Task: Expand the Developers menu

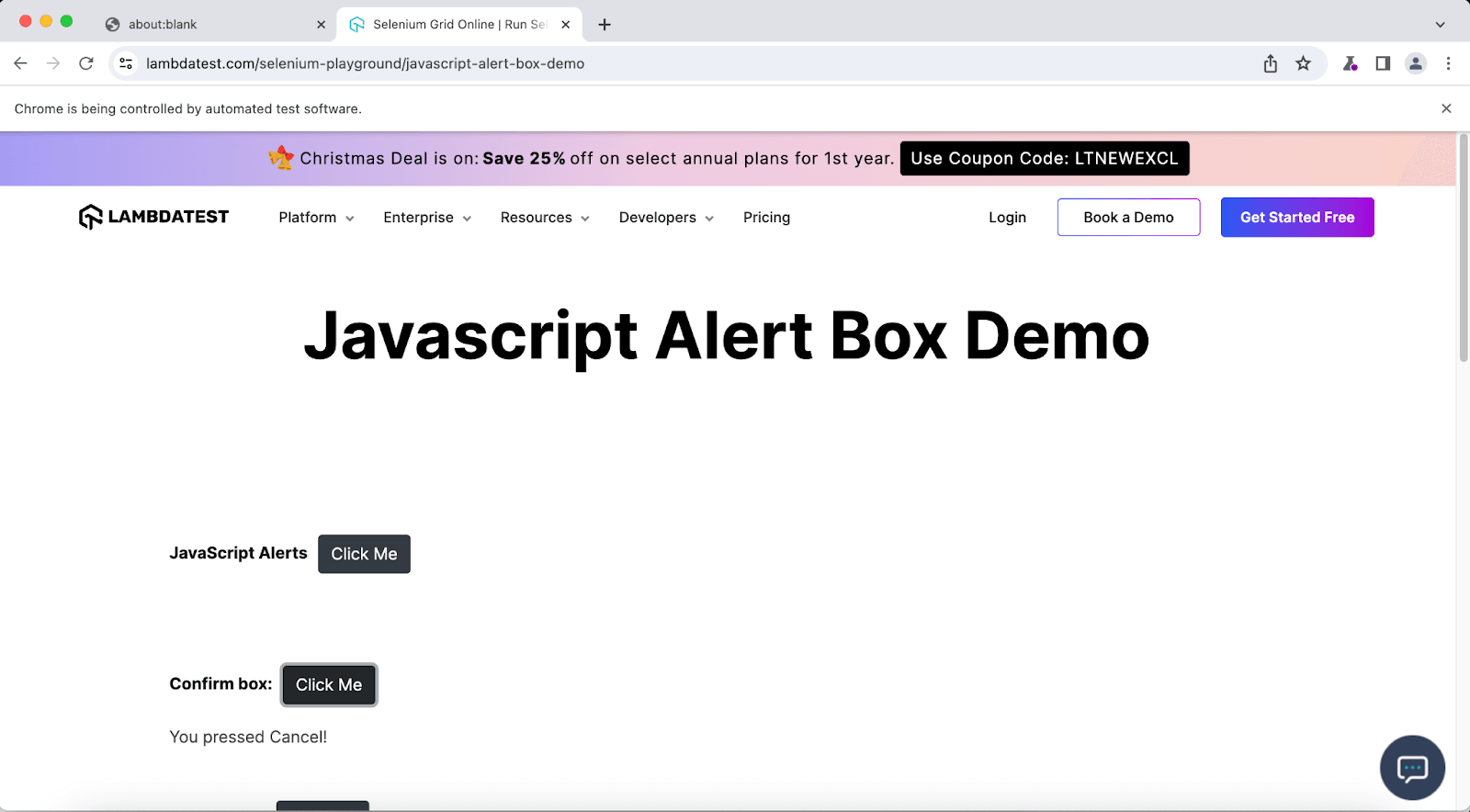Action: pos(666,218)
